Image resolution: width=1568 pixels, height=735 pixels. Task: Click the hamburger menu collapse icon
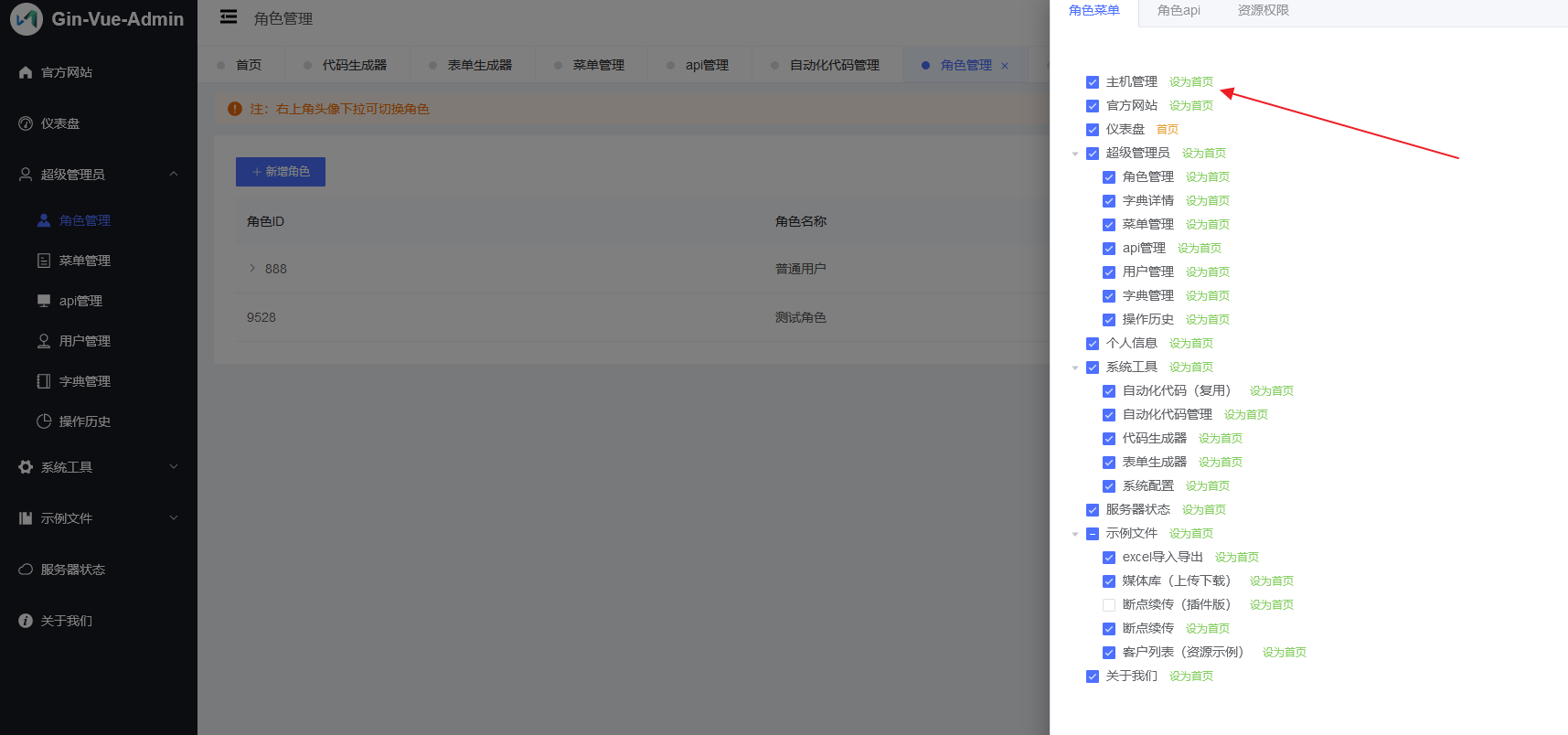coord(229,17)
